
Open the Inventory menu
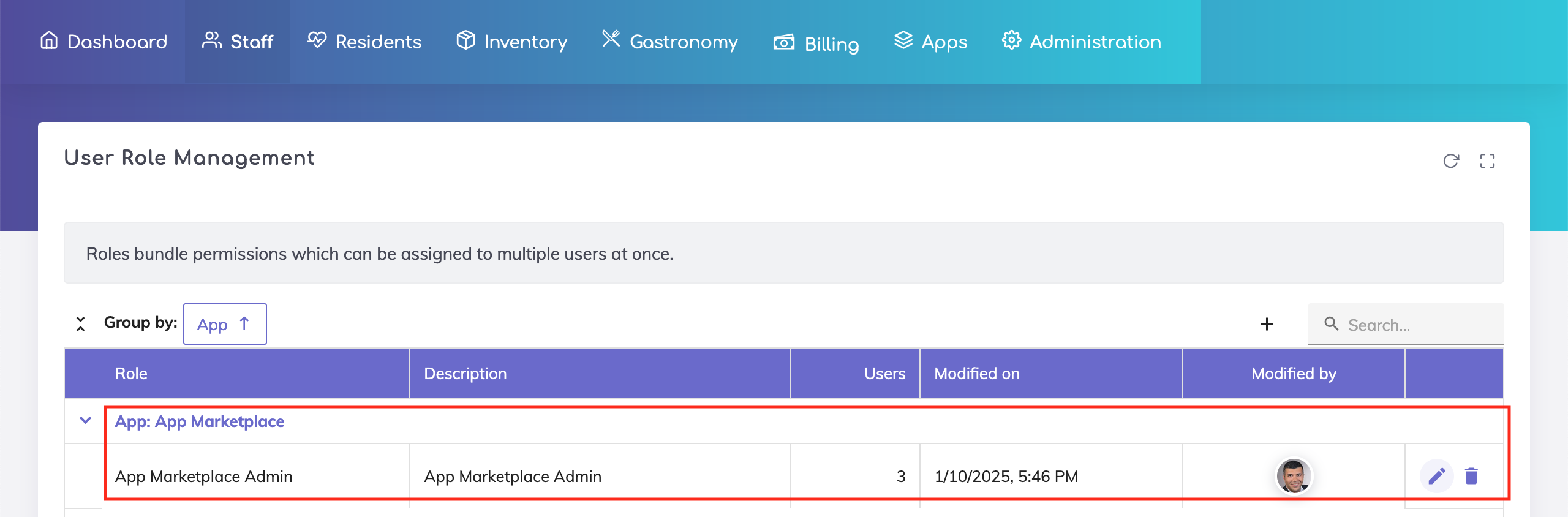click(512, 42)
